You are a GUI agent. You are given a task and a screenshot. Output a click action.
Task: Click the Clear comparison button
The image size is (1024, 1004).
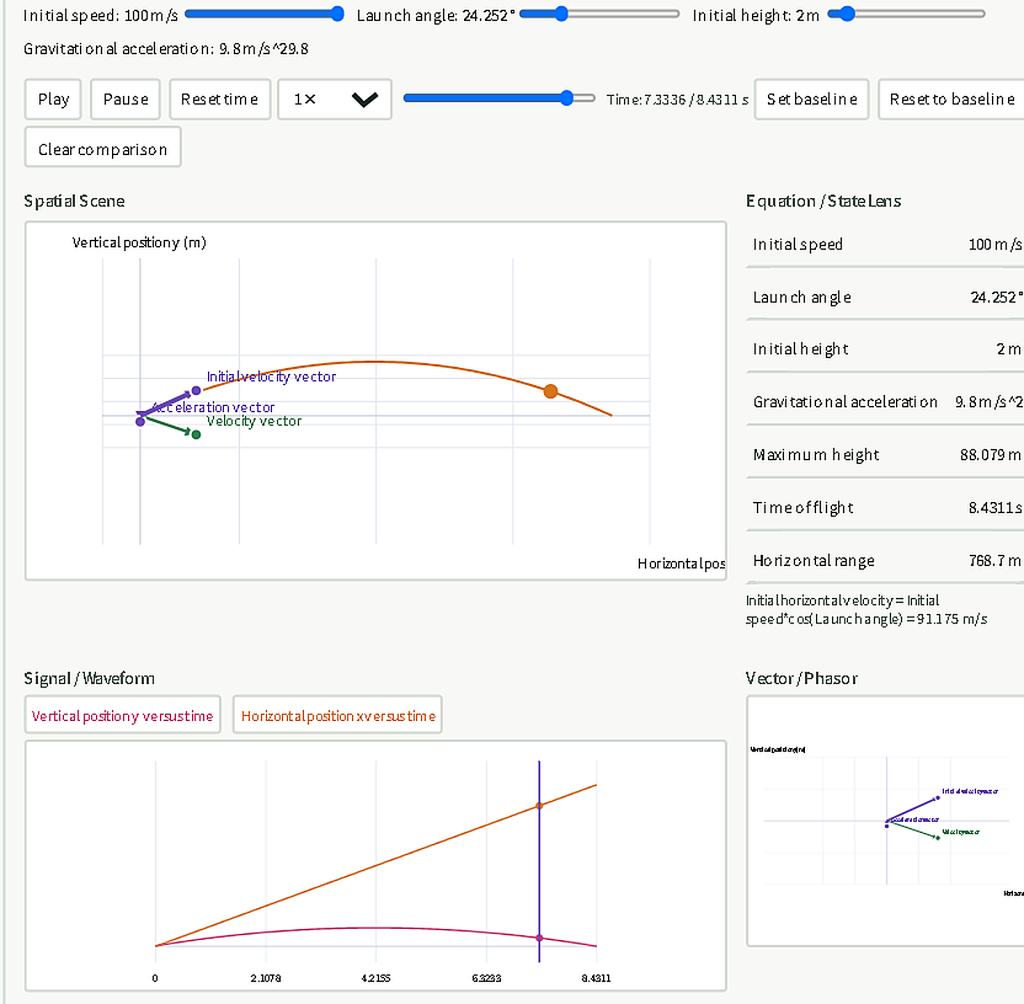[103, 147]
